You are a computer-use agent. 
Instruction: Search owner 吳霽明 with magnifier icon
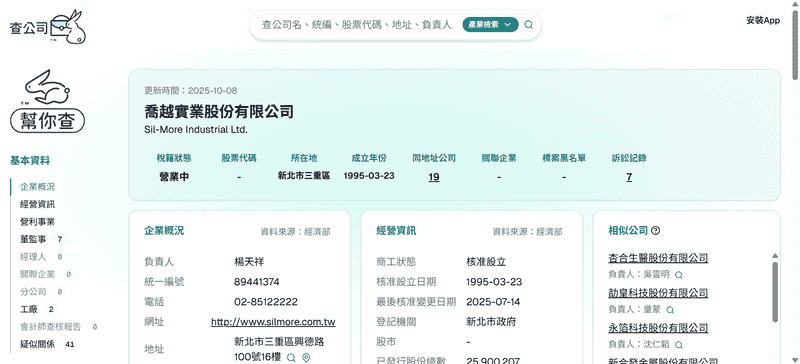[x=679, y=275]
